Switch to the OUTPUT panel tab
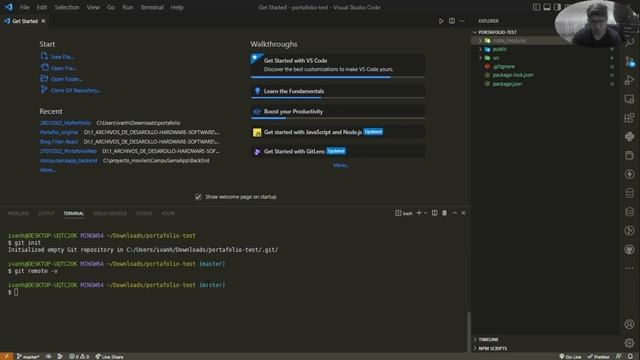Viewport: 640px width, 360px height. click(x=46, y=213)
